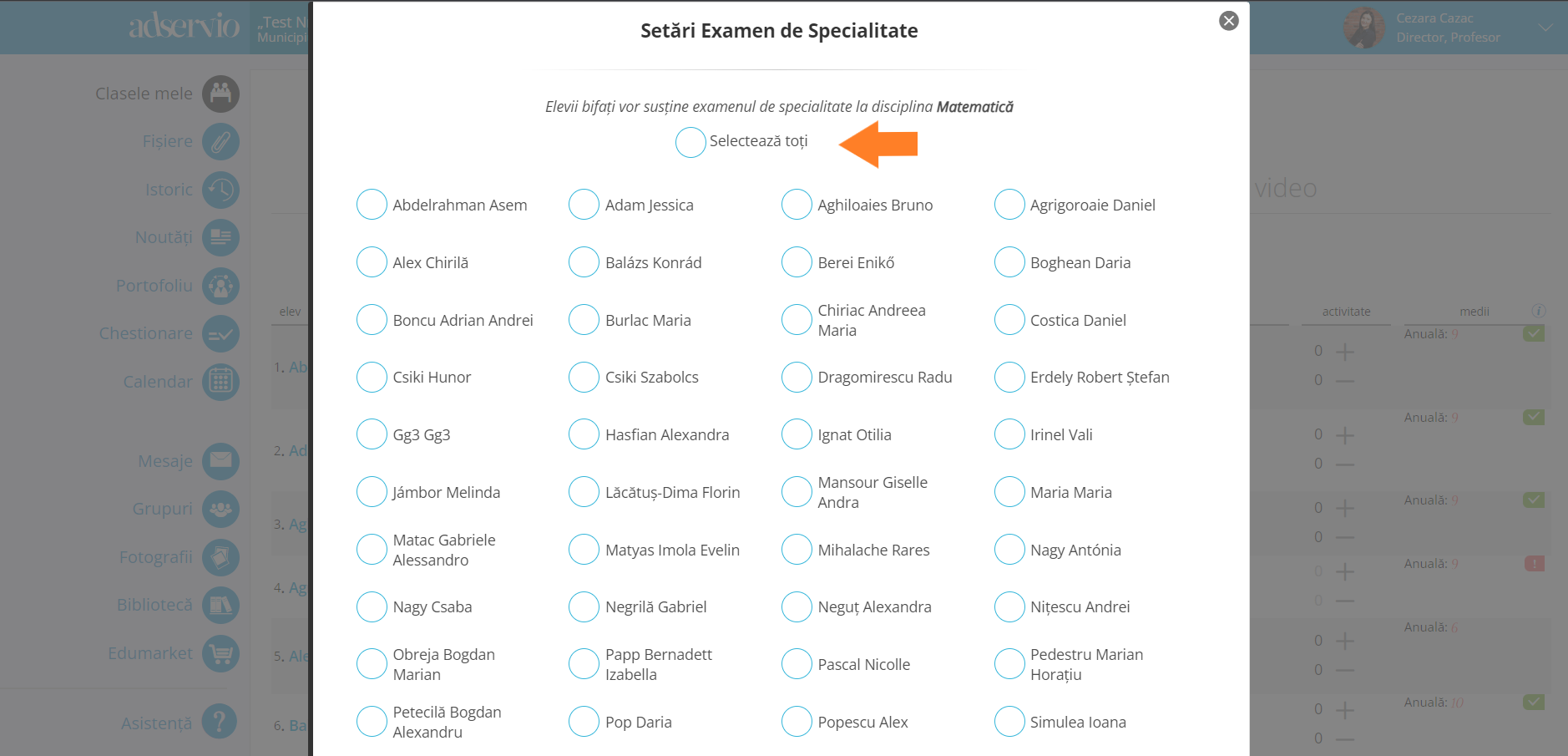The width and height of the screenshot is (1568, 756).
Task: Open Cezara Cazac profile picture
Action: coord(1363,28)
